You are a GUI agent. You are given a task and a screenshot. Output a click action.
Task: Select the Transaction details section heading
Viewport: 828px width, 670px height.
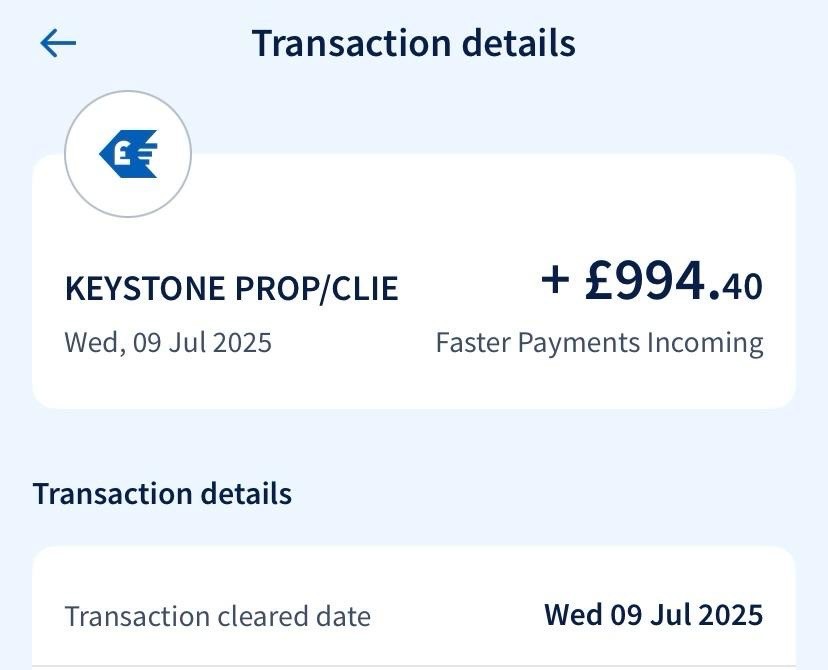(x=162, y=493)
